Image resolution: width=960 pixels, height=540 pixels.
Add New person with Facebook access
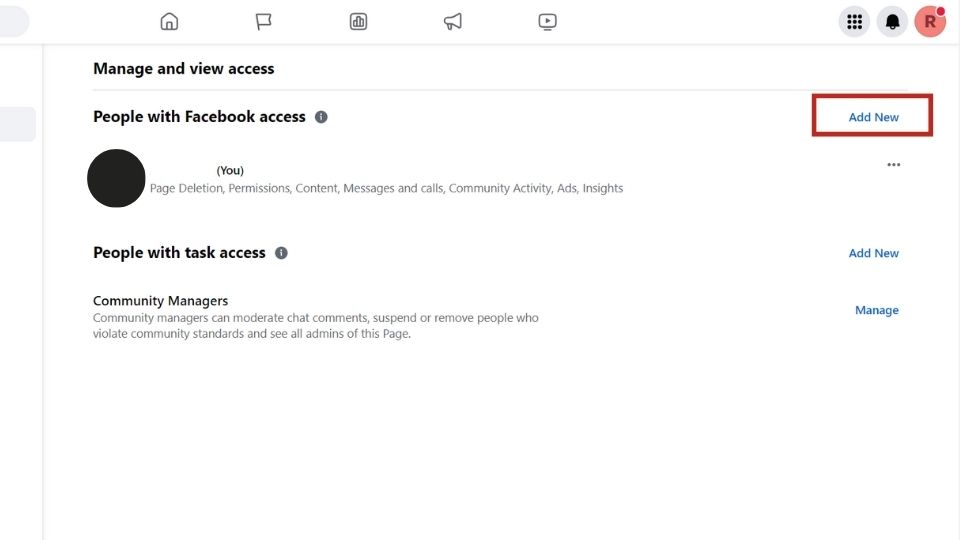point(873,117)
